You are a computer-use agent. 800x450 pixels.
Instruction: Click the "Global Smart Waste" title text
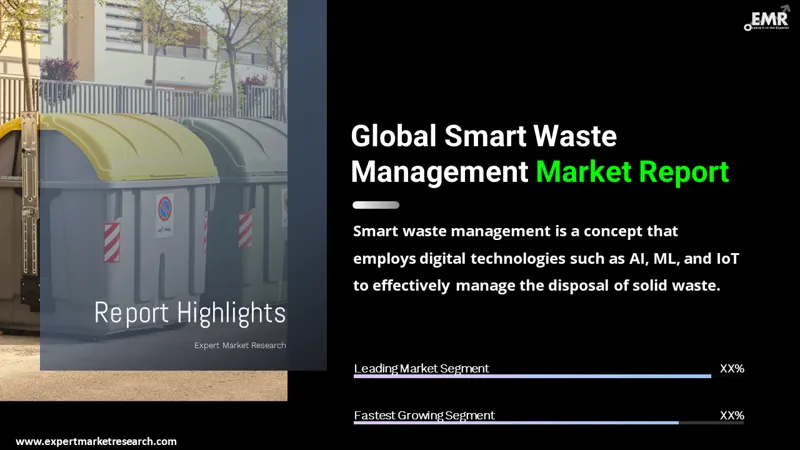coord(484,135)
